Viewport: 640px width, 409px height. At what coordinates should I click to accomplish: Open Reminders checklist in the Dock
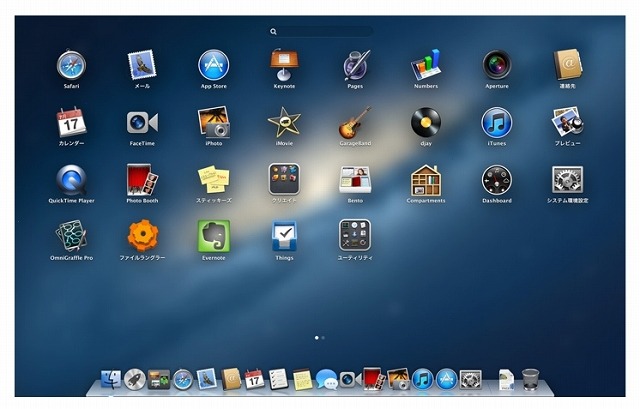point(278,379)
